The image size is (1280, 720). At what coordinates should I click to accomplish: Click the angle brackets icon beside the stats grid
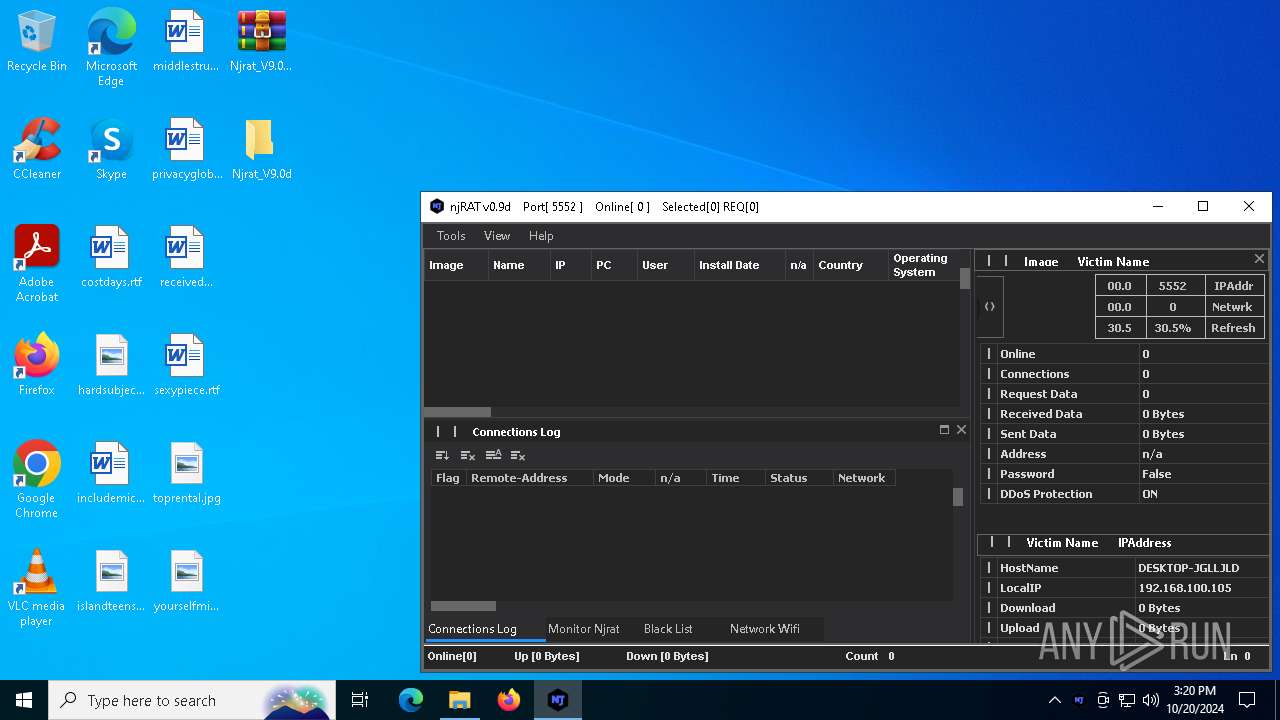tap(989, 307)
